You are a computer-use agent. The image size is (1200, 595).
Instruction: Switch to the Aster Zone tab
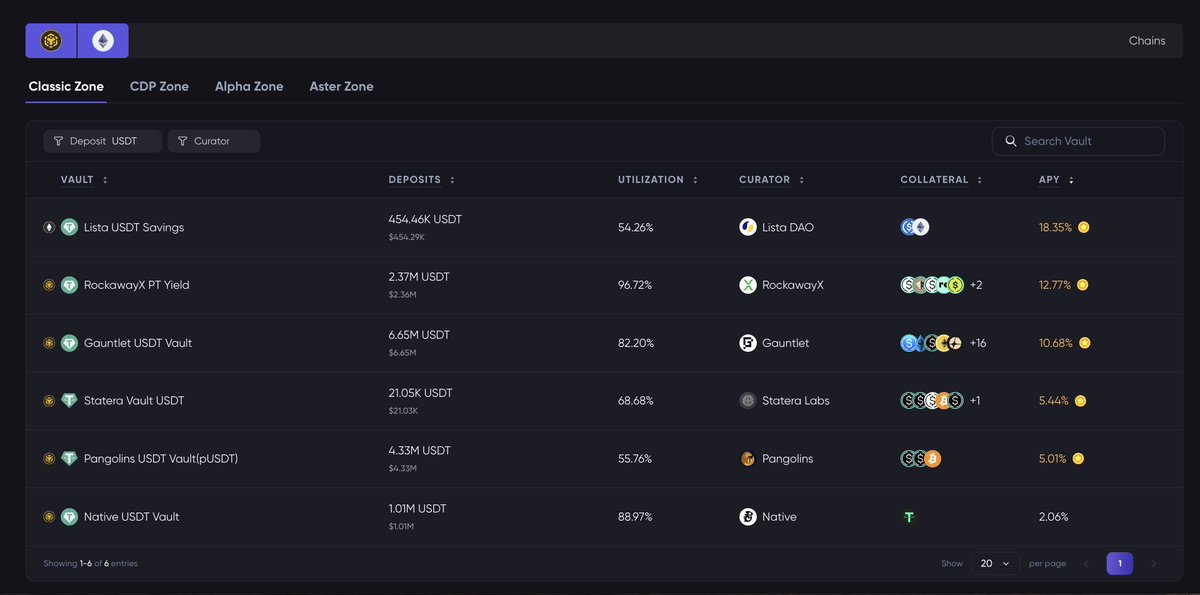(x=342, y=87)
